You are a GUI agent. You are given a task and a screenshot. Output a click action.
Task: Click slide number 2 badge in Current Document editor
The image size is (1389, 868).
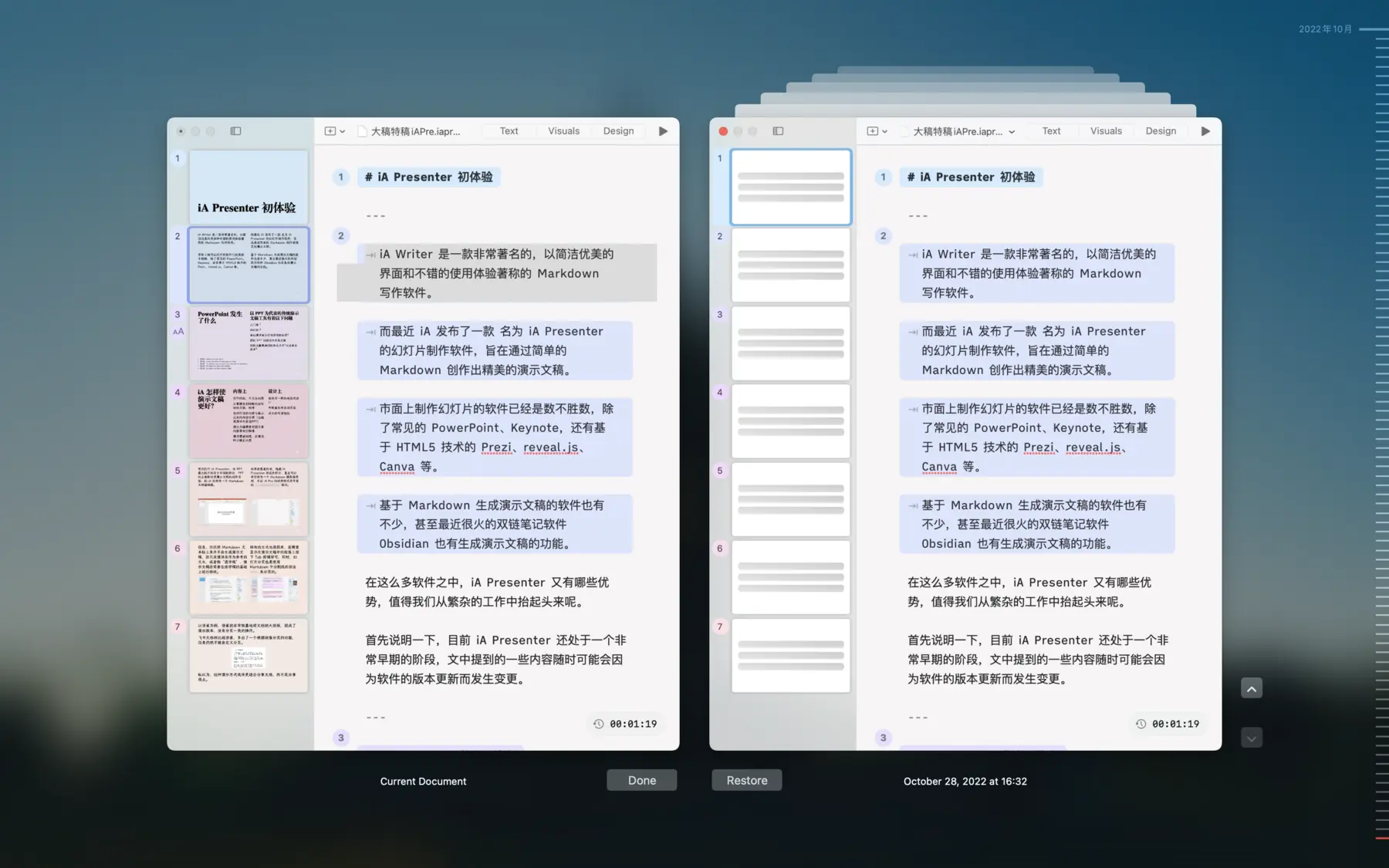pos(341,236)
